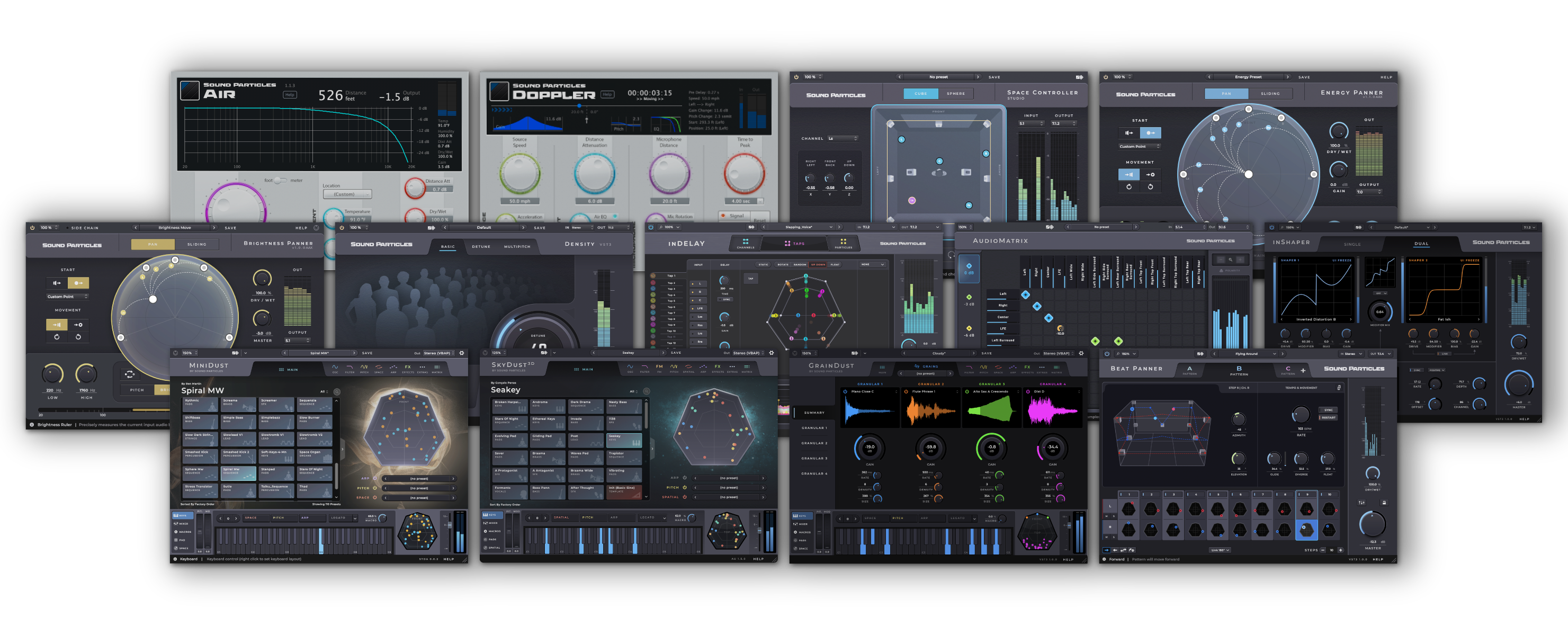Decrease Beat Panner steps with minus
This screenshot has width=1568, height=635.
(1323, 550)
